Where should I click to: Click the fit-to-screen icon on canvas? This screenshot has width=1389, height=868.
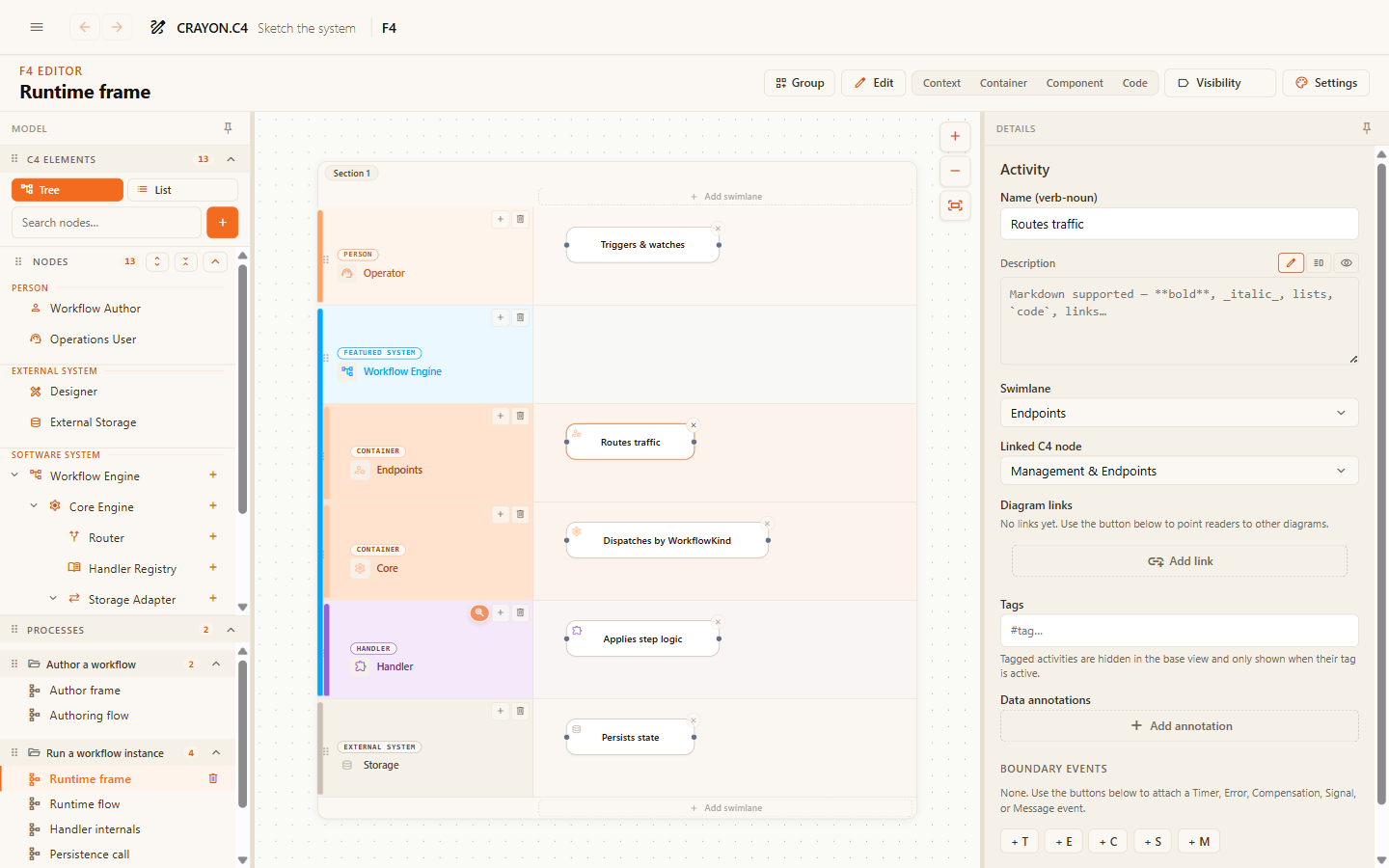point(955,205)
